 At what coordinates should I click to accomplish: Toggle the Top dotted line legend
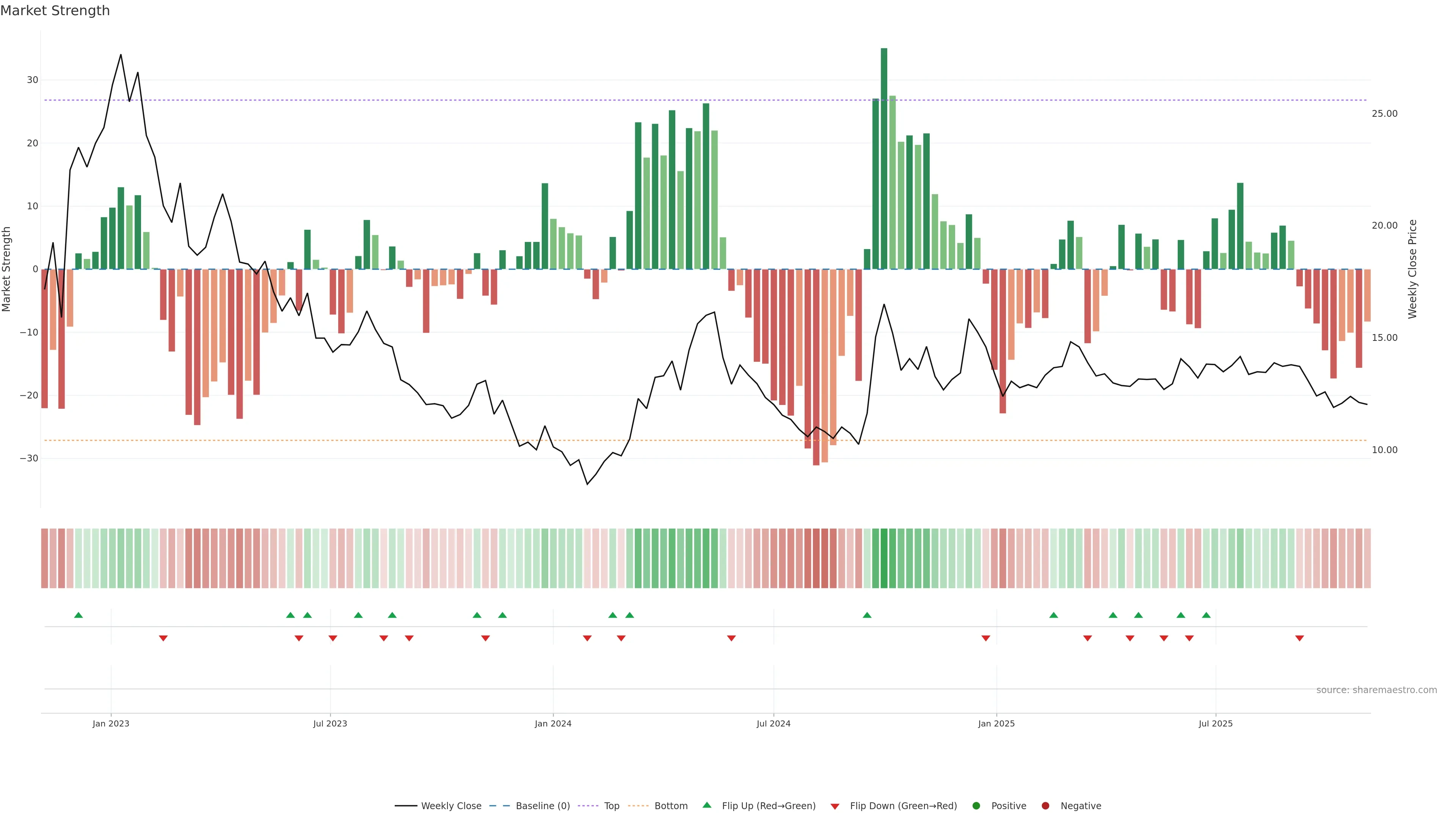click(588, 806)
